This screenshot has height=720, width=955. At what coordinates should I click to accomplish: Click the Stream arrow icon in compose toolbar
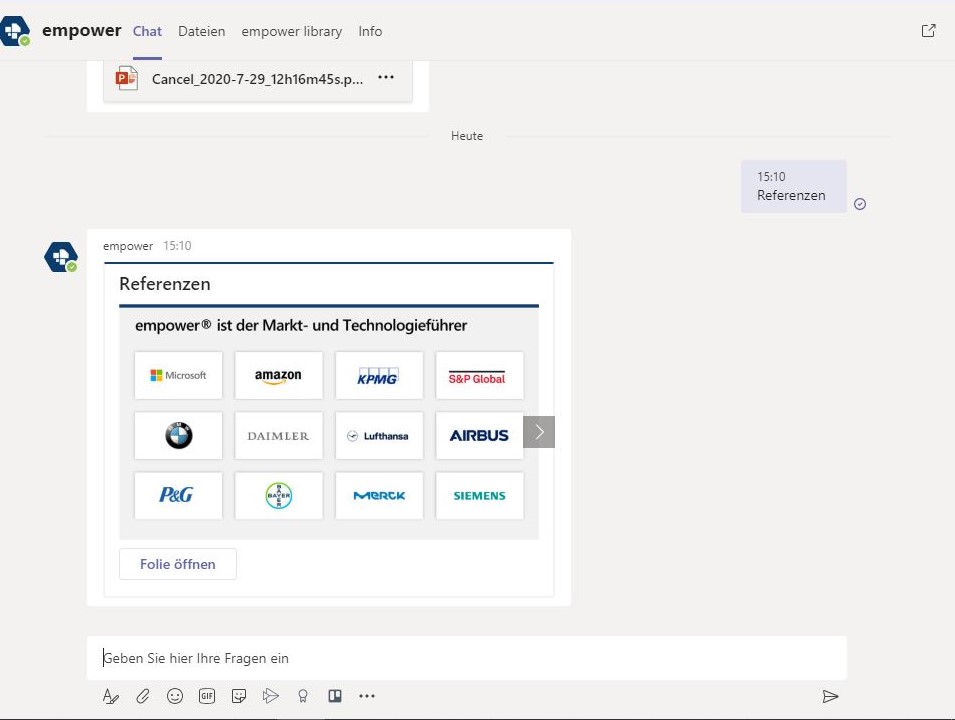coord(270,696)
